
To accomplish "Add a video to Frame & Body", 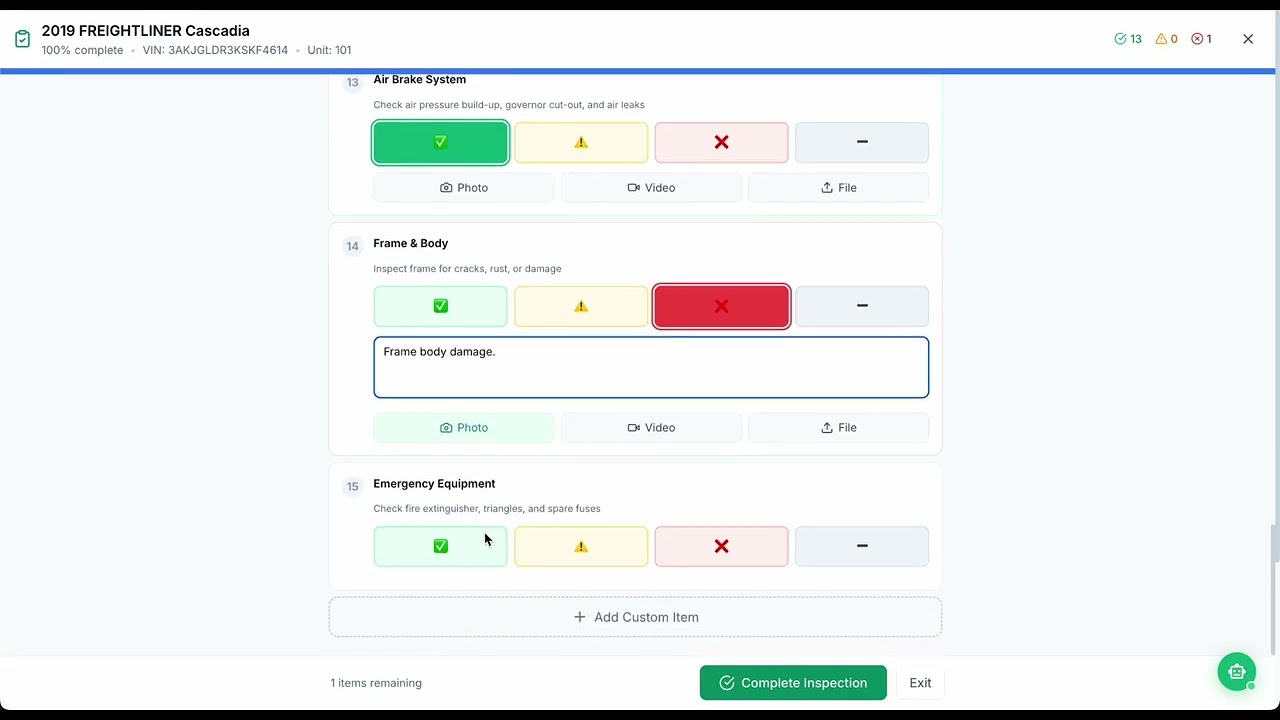I will [x=651, y=427].
